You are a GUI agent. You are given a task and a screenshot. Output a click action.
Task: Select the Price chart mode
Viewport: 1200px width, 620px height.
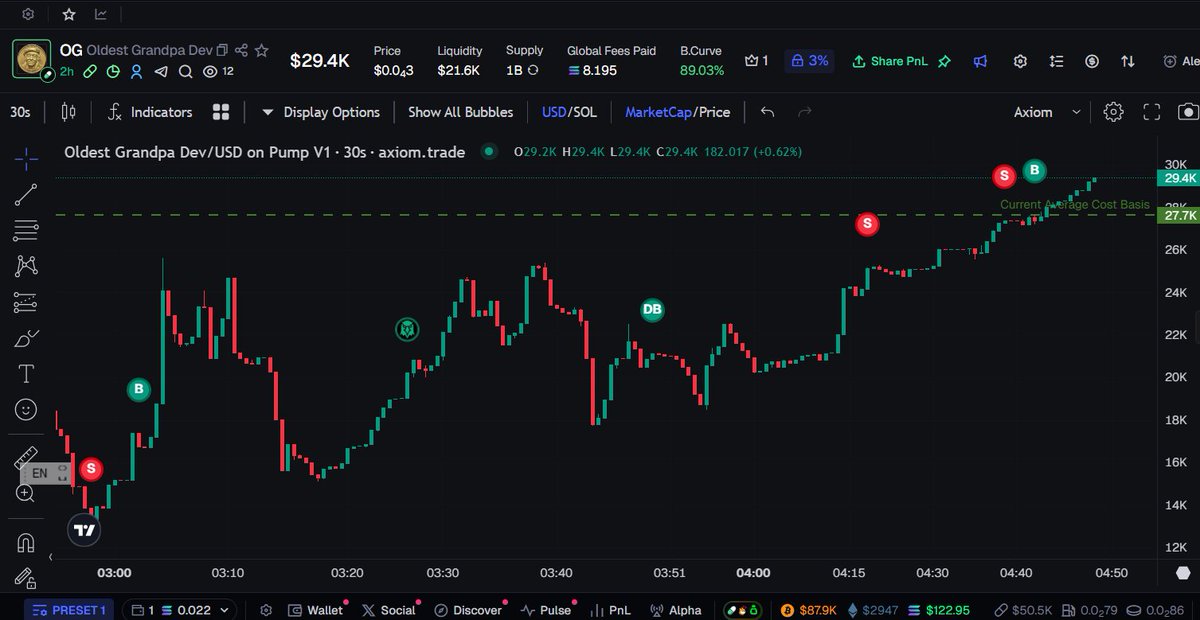[x=713, y=112]
